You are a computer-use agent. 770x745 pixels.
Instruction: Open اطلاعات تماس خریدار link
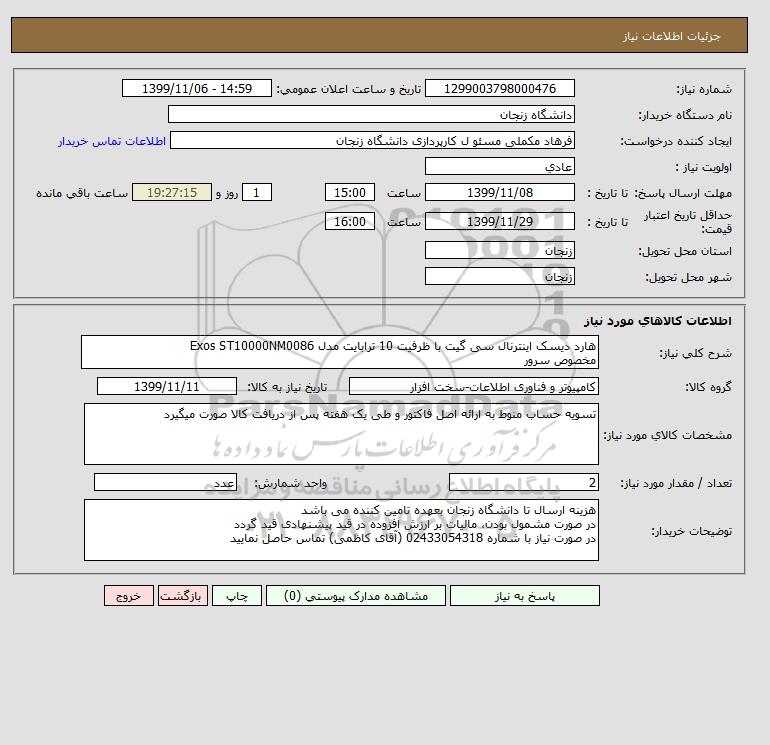112,141
